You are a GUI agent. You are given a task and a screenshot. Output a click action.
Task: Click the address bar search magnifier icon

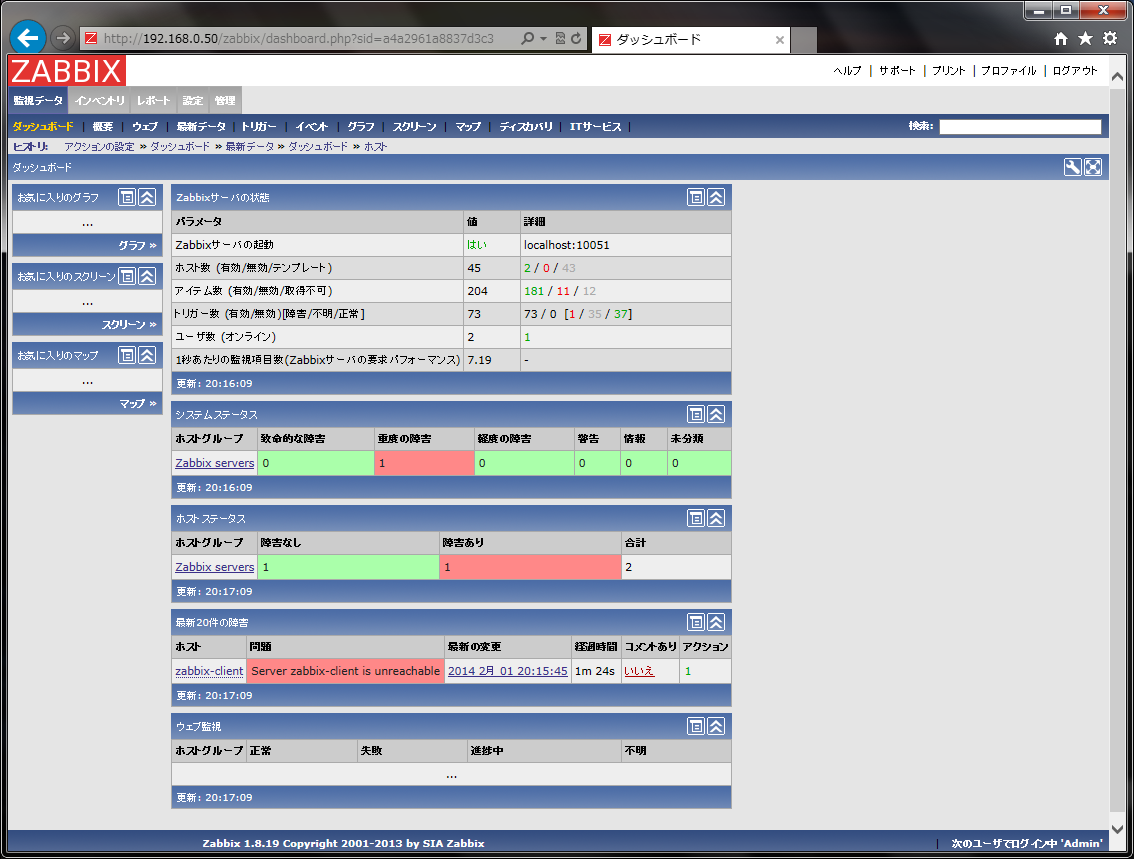[528, 38]
